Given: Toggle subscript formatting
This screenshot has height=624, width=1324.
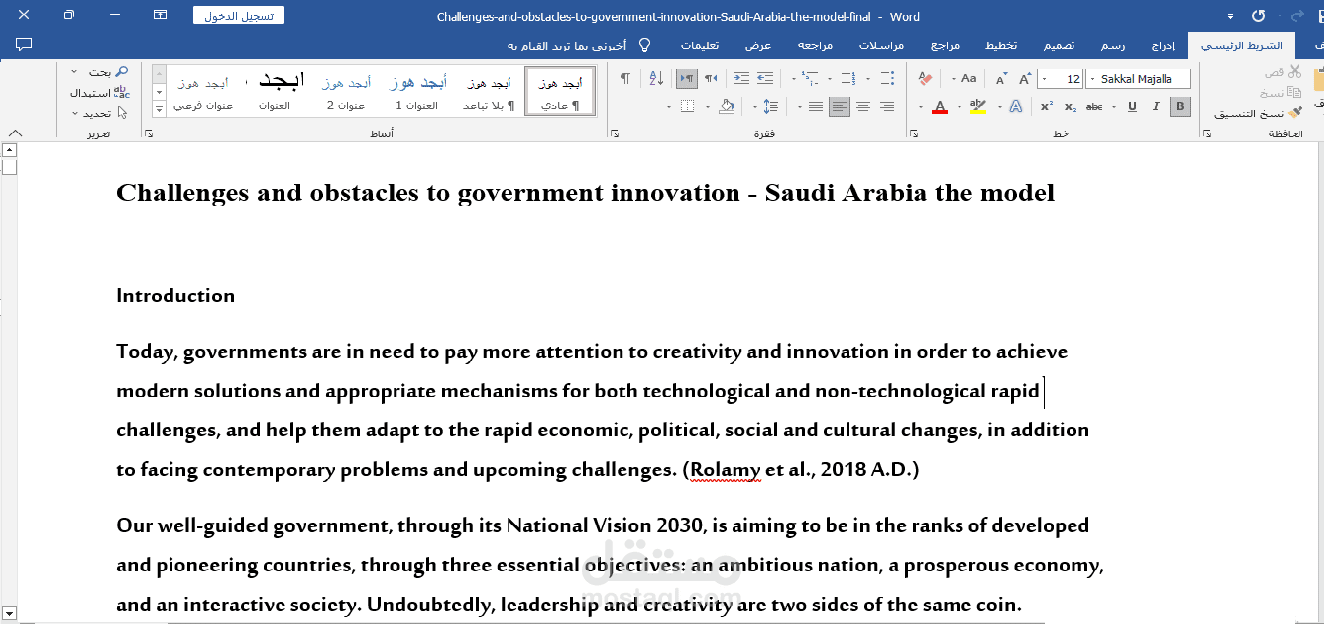Looking at the screenshot, I should [1071, 106].
